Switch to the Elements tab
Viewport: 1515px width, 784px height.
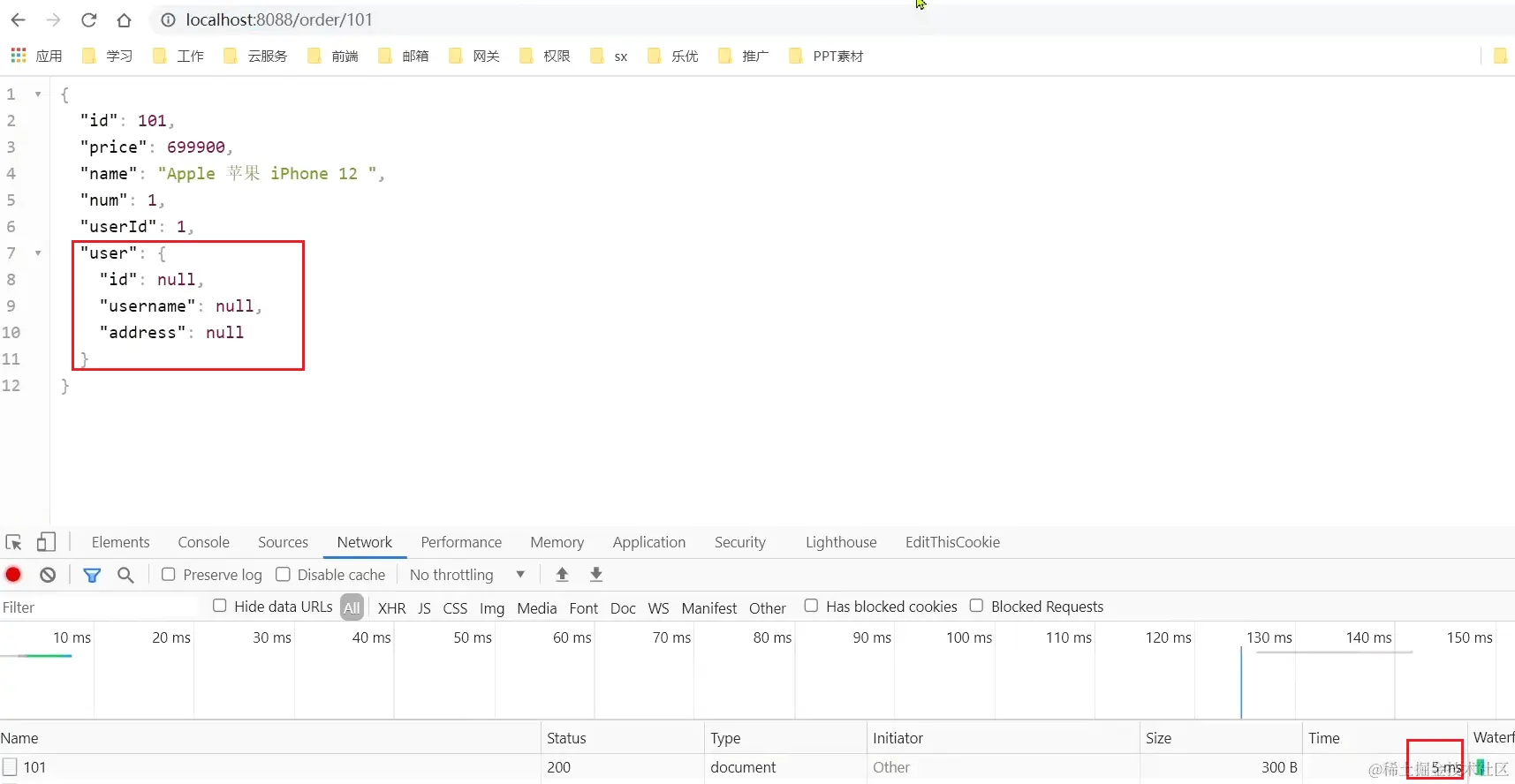coord(120,542)
